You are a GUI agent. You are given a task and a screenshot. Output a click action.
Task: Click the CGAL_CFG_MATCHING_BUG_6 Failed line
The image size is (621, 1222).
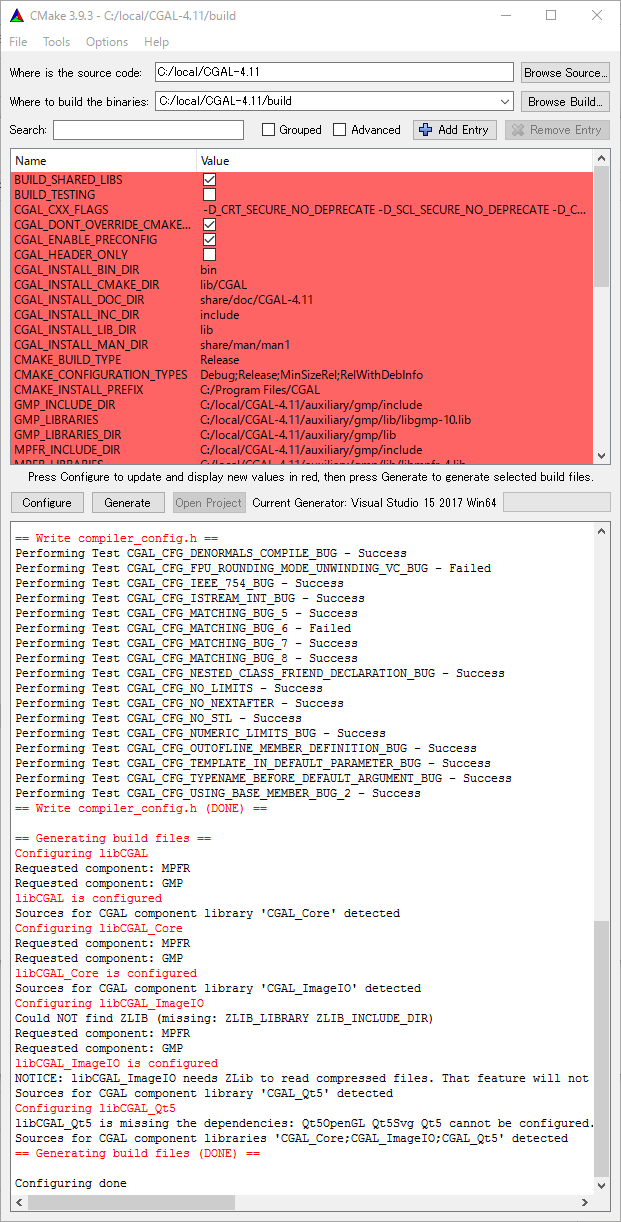pyautogui.click(x=183, y=628)
